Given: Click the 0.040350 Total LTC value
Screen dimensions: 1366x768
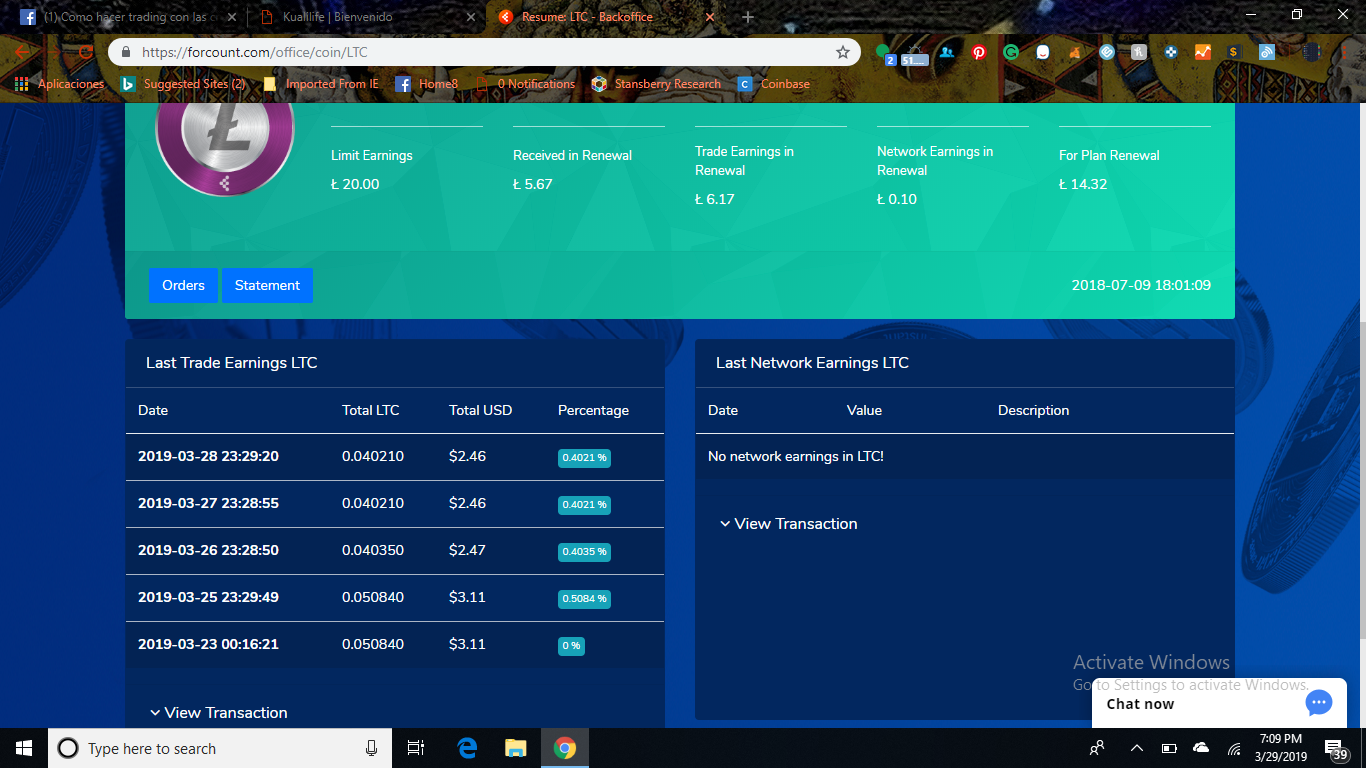Looking at the screenshot, I should [373, 551].
